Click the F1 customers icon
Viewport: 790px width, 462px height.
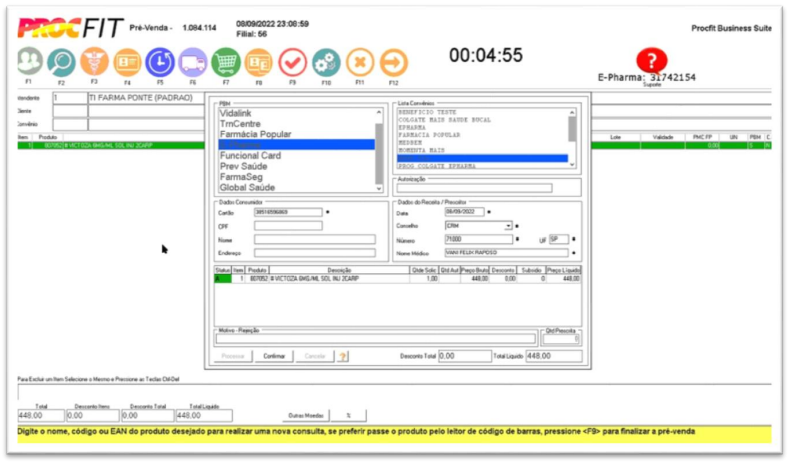(30, 61)
